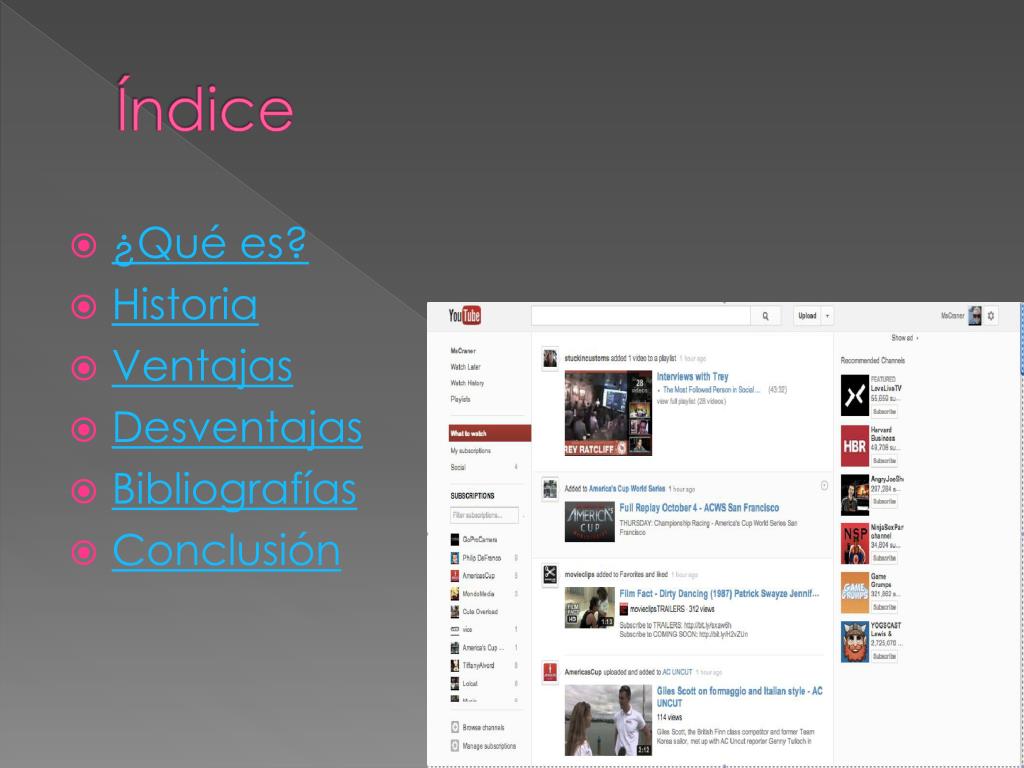This screenshot has width=1024, height=768.
Task: Open the Giles Scott on formaggio link
Action: [x=740, y=697]
